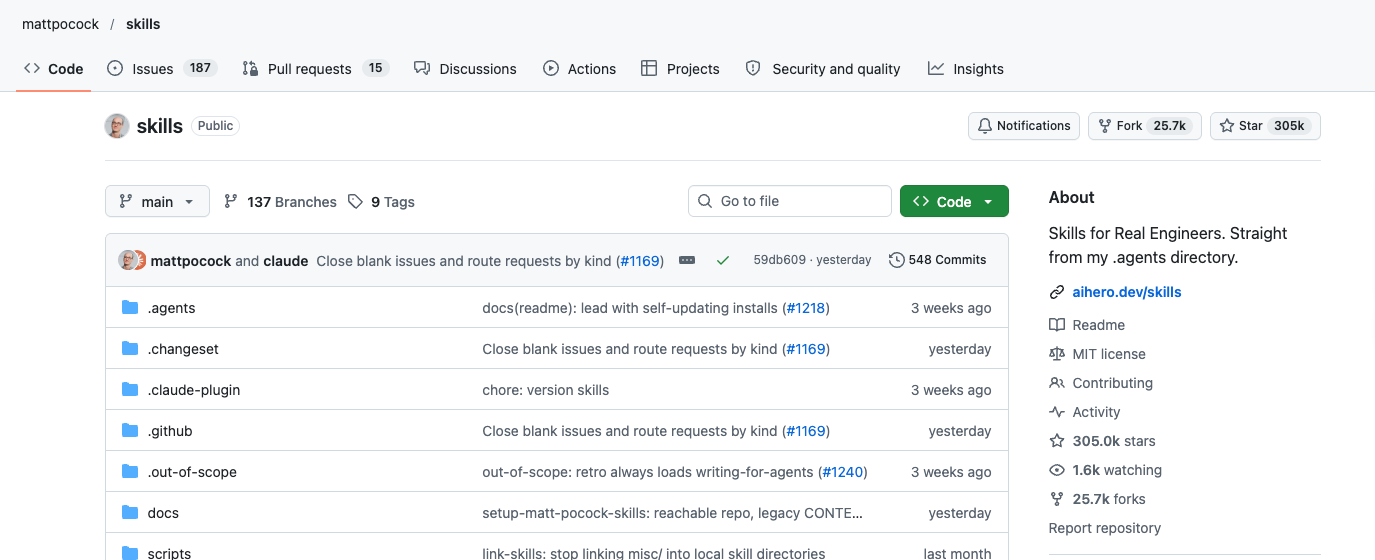Open the aihero.dev/skills website link
The image size is (1375, 560).
pos(1127,292)
